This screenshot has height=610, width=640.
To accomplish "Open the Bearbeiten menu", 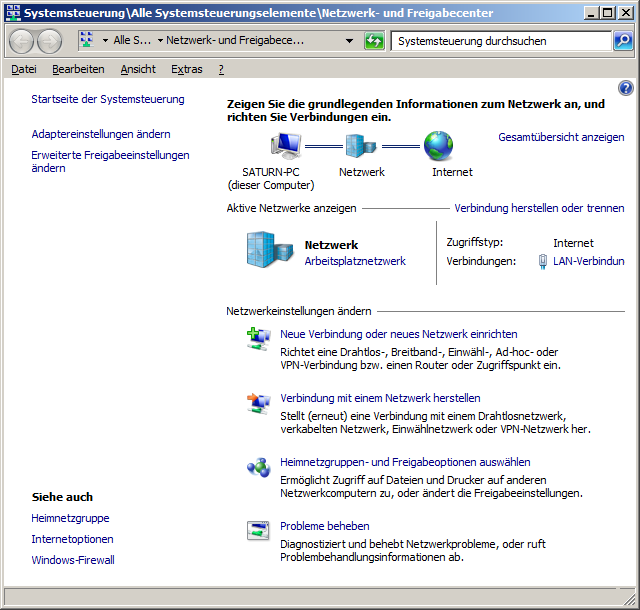I will tap(78, 69).
